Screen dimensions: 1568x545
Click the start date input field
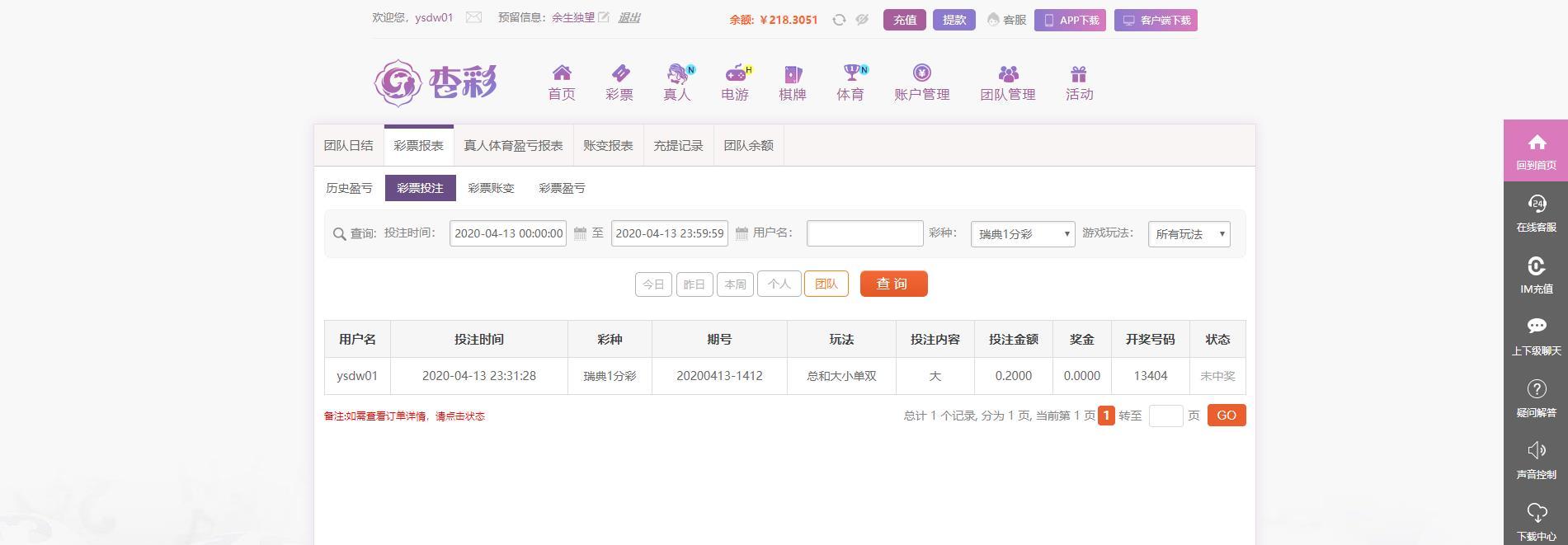pyautogui.click(x=508, y=233)
